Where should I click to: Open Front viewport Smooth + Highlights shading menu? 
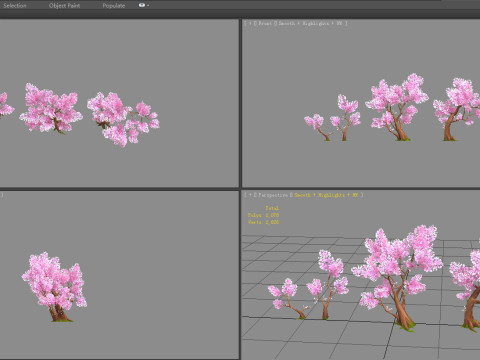pos(310,23)
